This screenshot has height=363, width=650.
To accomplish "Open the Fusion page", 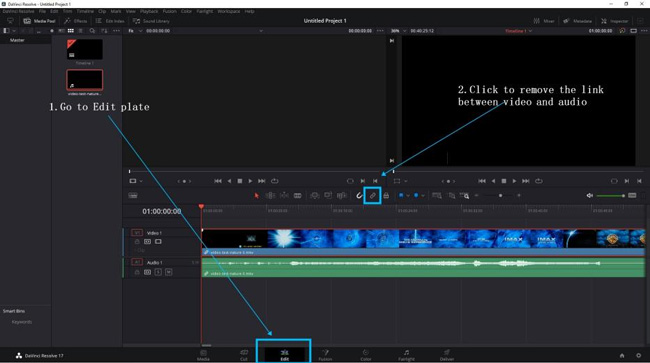I will pos(325,355).
